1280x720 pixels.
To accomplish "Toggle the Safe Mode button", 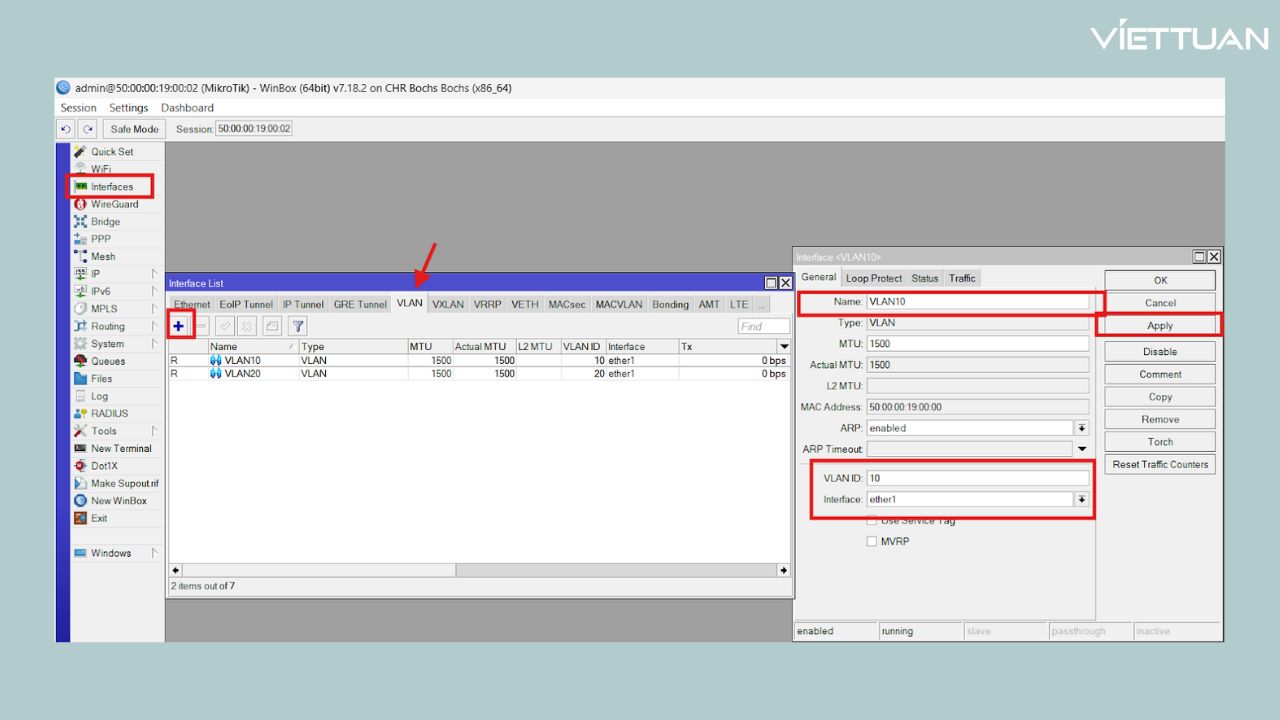I will click(x=134, y=129).
